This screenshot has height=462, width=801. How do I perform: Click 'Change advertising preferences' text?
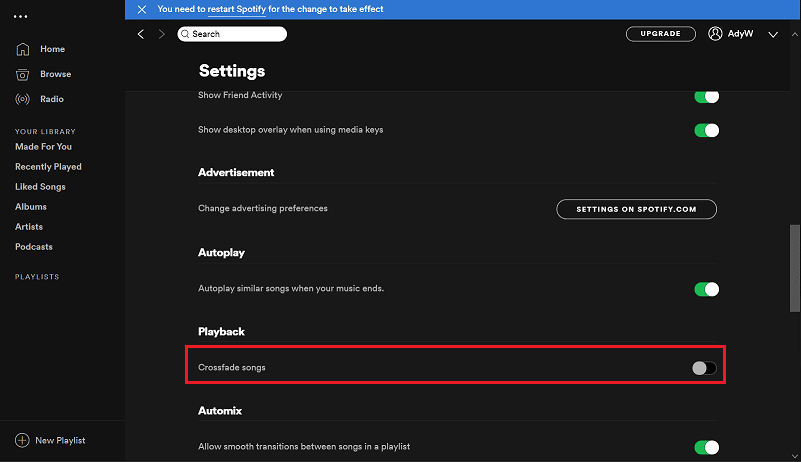[x=263, y=209]
